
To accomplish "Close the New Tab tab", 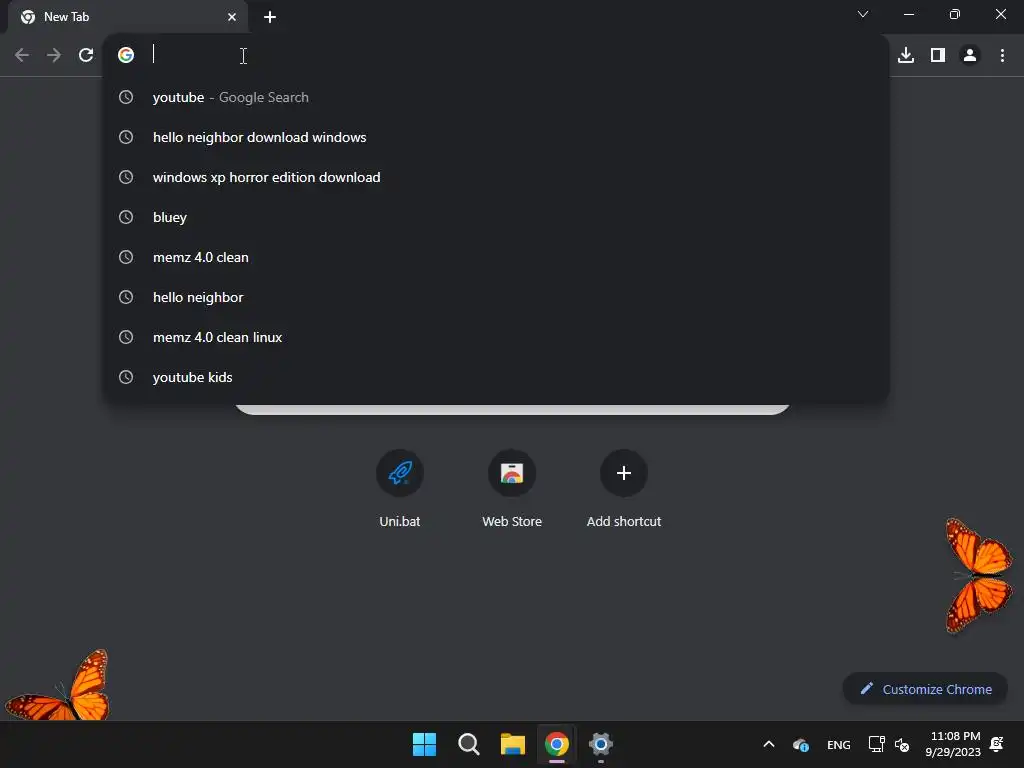I will coord(232,17).
